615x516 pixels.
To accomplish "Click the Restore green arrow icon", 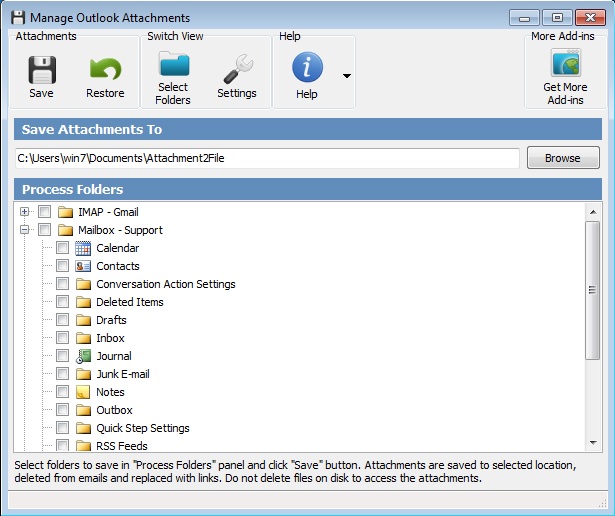I will (105, 70).
